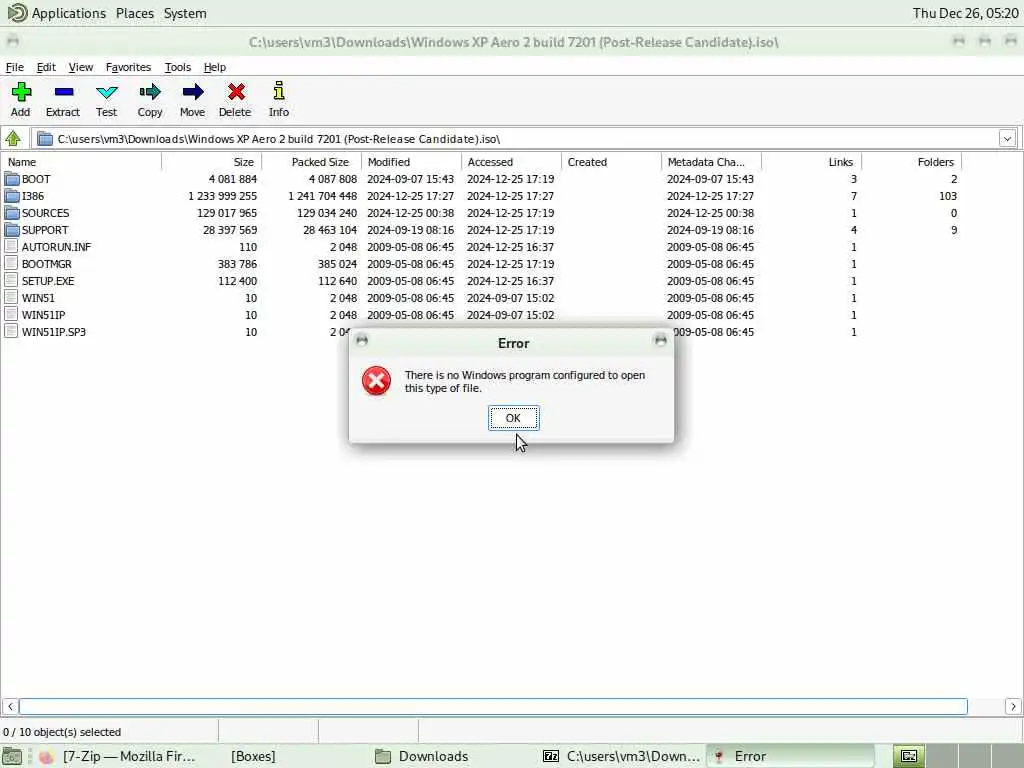Click the Metadata Cha... column header
Image resolution: width=1024 pixels, height=768 pixels.
click(x=712, y=162)
